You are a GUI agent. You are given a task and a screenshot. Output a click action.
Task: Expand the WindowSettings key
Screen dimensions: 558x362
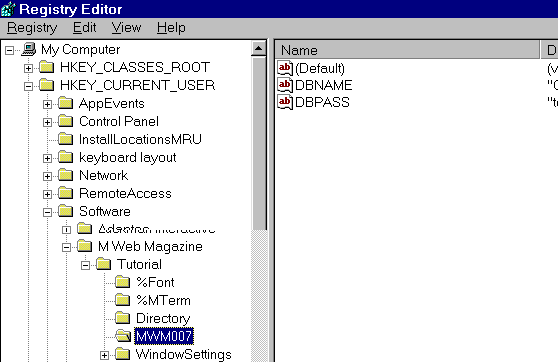point(104,355)
